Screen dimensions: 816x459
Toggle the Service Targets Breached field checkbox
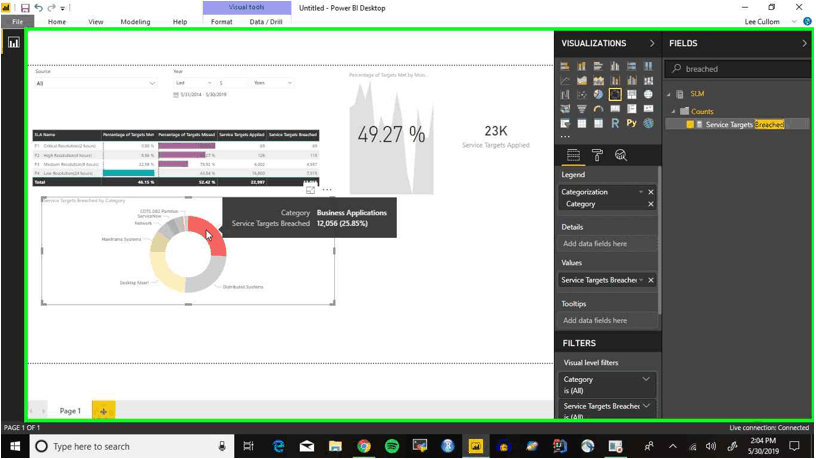click(x=690, y=124)
